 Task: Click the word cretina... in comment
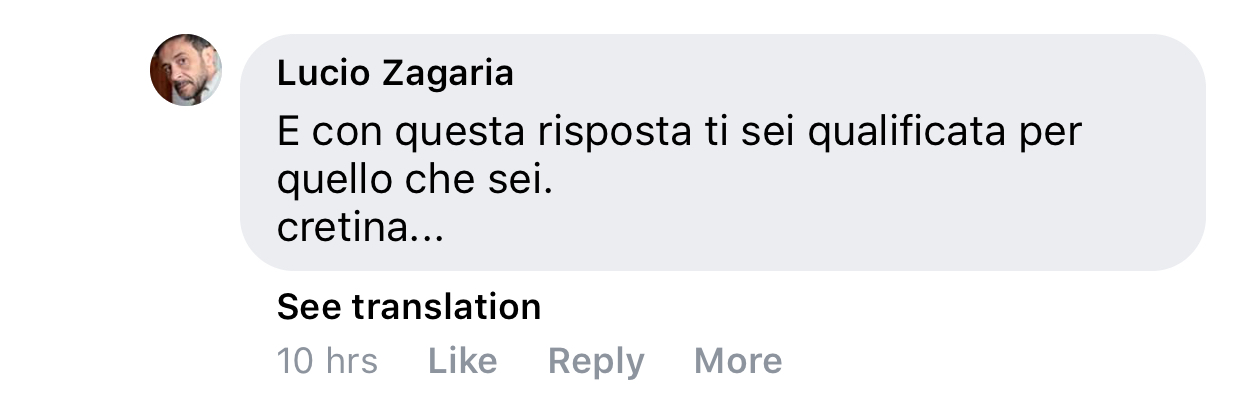point(360,229)
